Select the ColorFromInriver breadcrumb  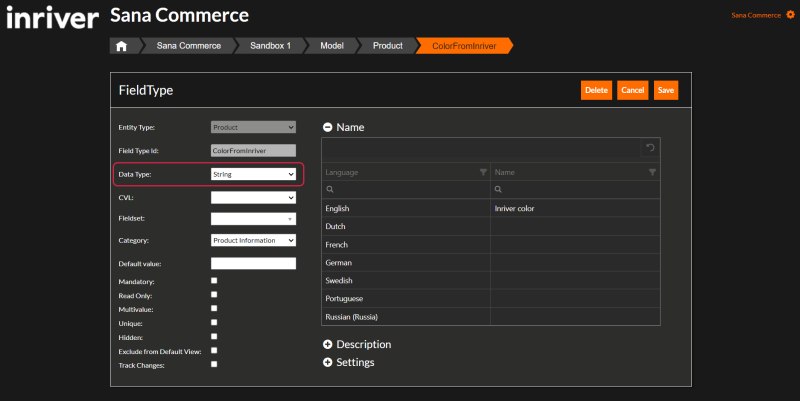[464, 46]
